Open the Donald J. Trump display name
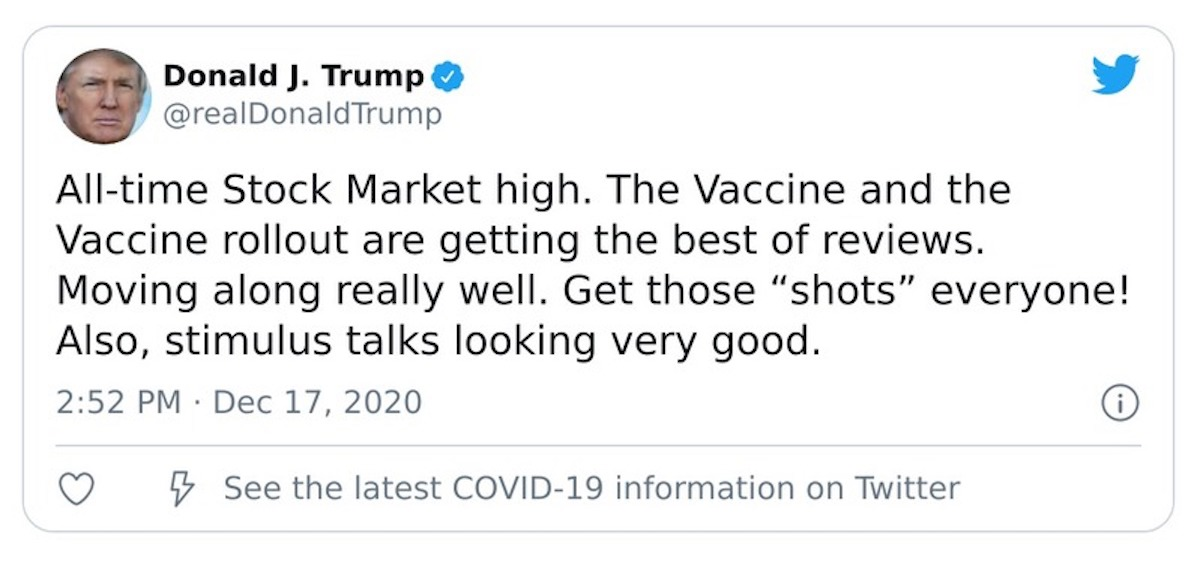Screen dimensions: 1200x562 click(x=293, y=76)
